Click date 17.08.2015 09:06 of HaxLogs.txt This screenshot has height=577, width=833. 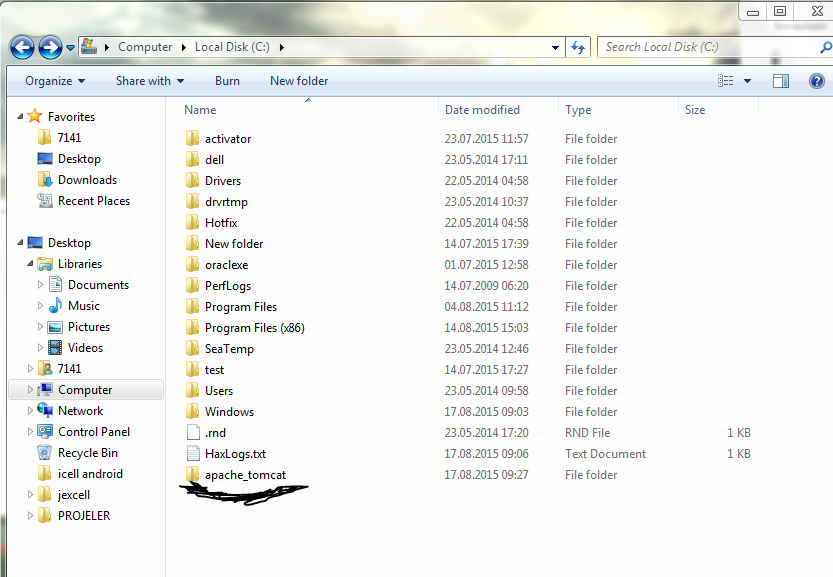(x=487, y=454)
